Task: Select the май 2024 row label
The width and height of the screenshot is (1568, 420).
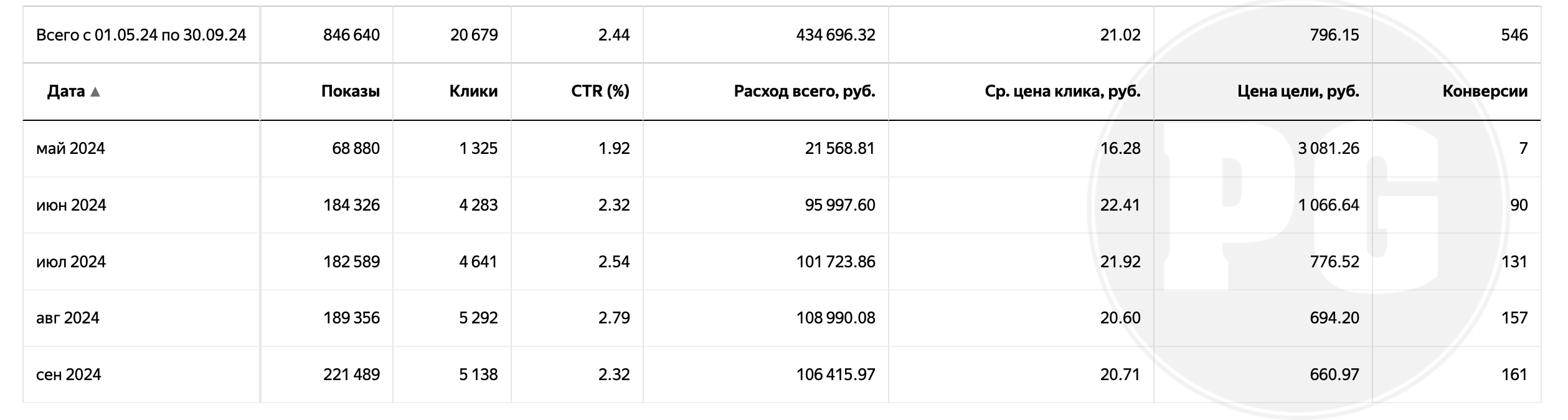Action: [70, 148]
